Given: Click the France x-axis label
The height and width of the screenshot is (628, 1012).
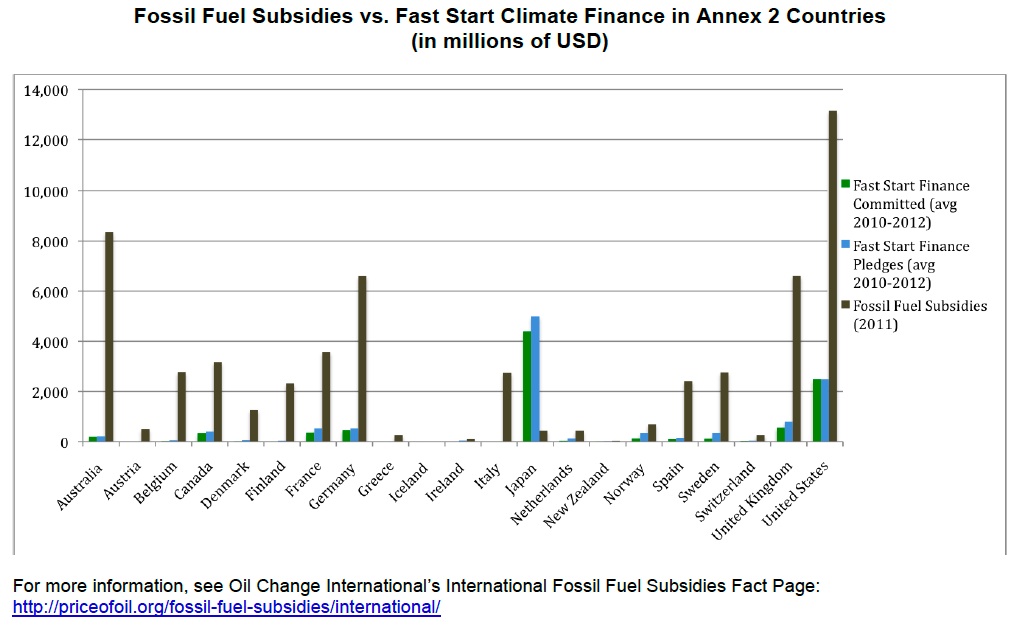Looking at the screenshot, I should pyautogui.click(x=303, y=480).
